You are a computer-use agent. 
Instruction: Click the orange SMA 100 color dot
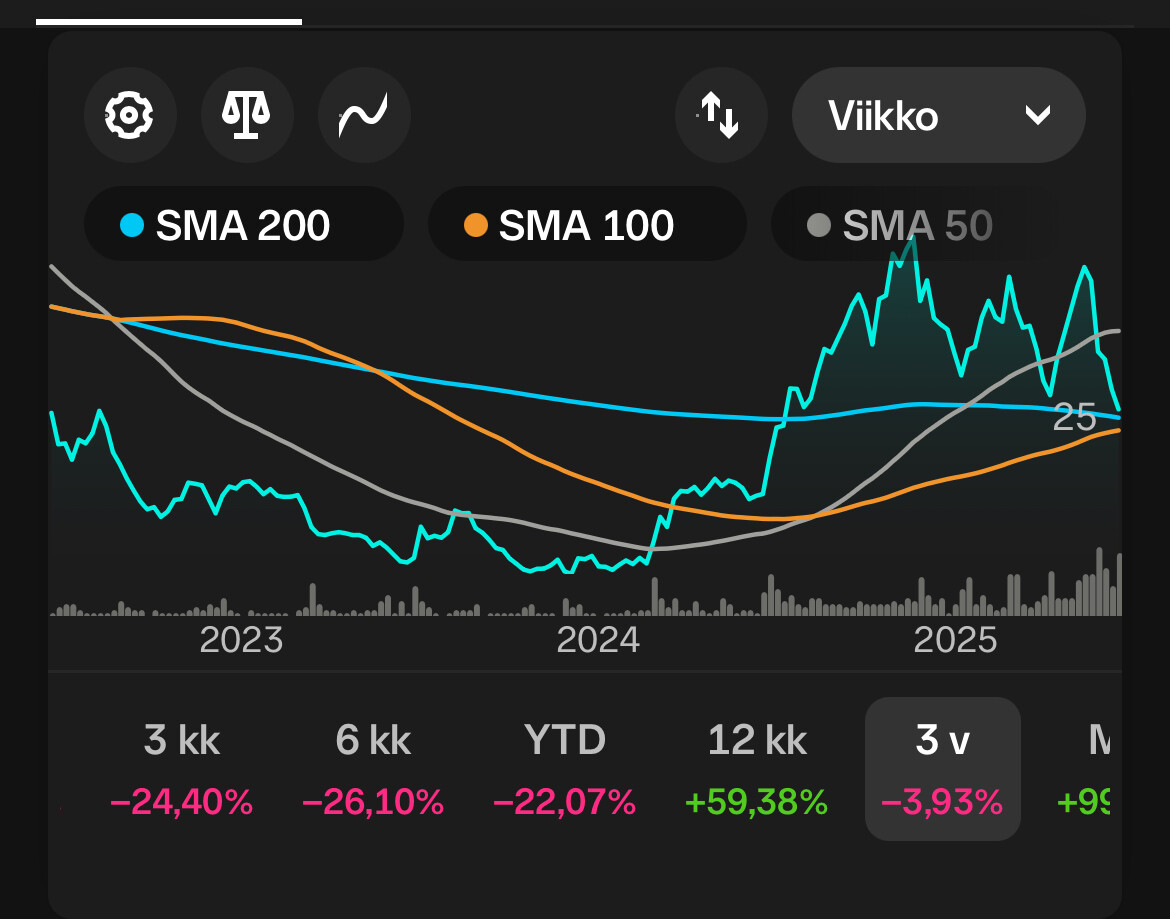[x=476, y=225]
